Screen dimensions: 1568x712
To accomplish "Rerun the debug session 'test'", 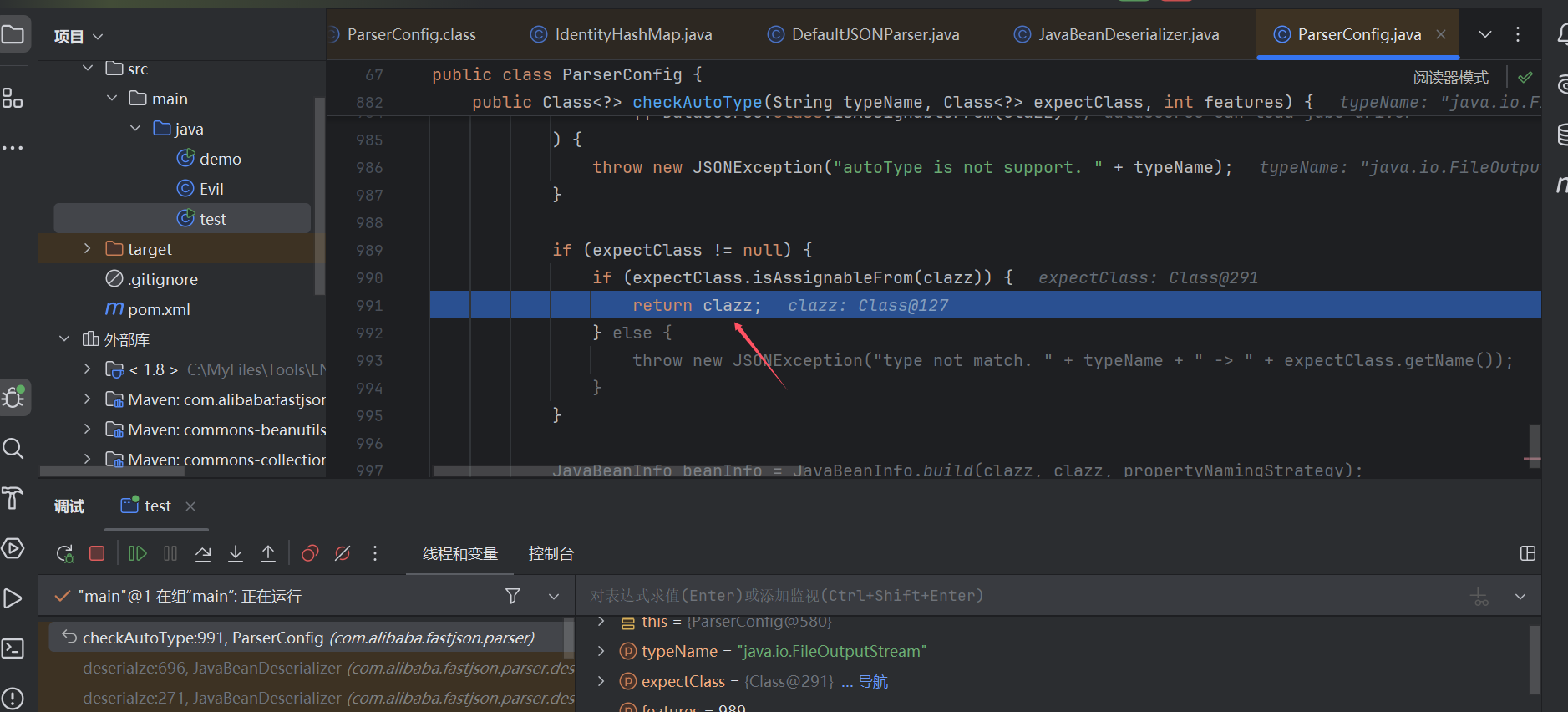I will [65, 553].
